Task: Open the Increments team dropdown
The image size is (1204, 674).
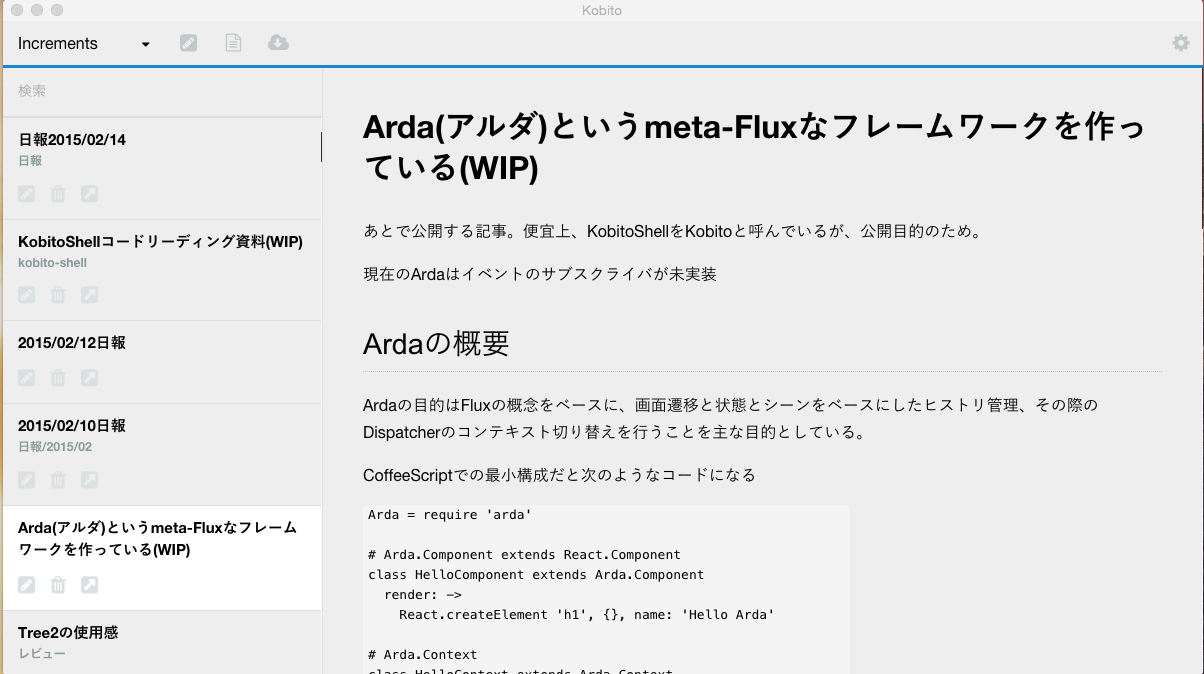Action: click(84, 43)
